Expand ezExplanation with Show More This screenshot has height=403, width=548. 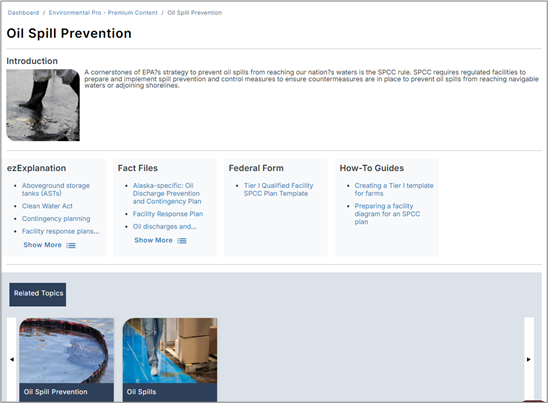[x=42, y=245]
